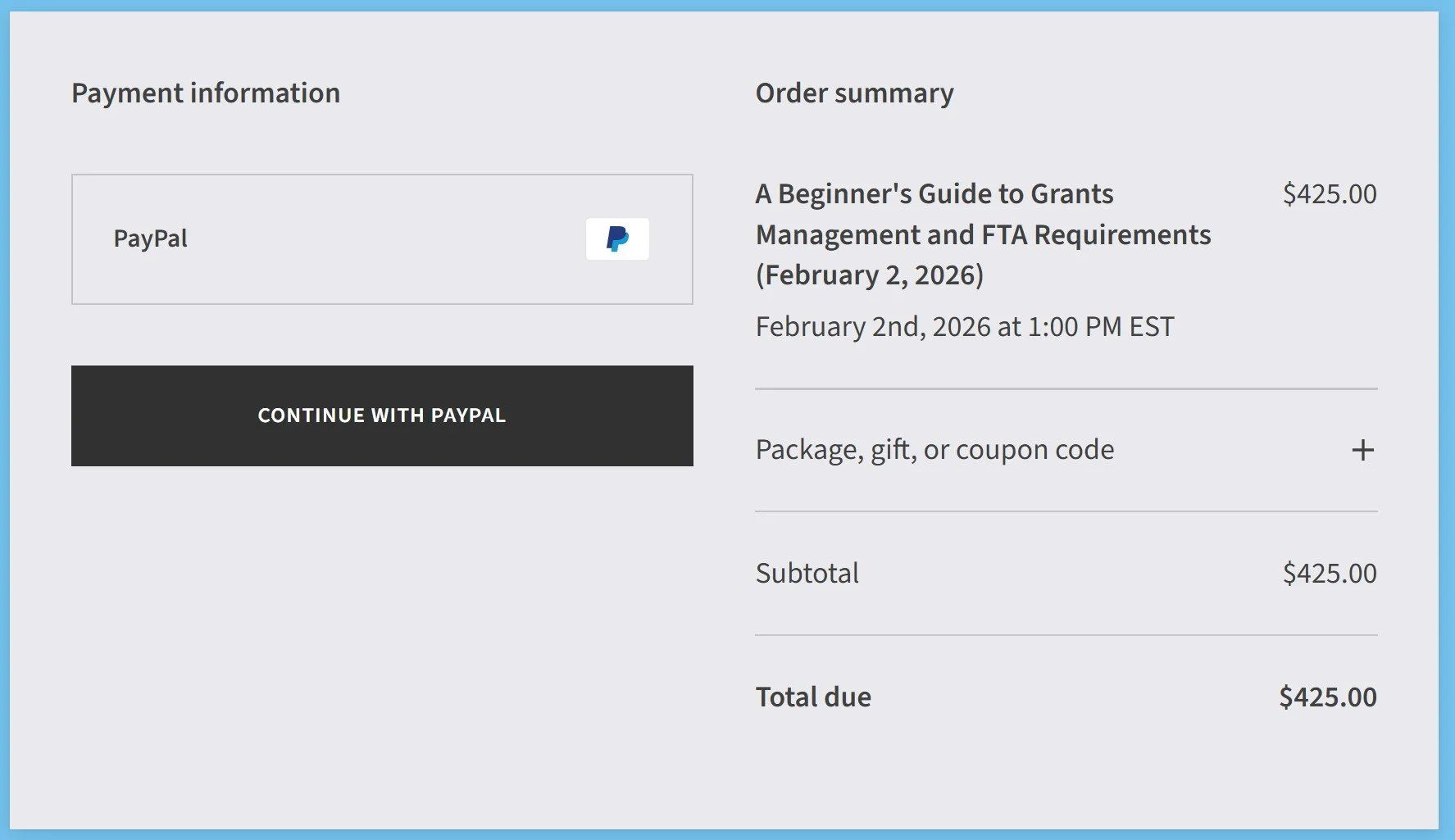The height and width of the screenshot is (840, 1455).
Task: Click the PayPal logo icon
Action: (617, 238)
